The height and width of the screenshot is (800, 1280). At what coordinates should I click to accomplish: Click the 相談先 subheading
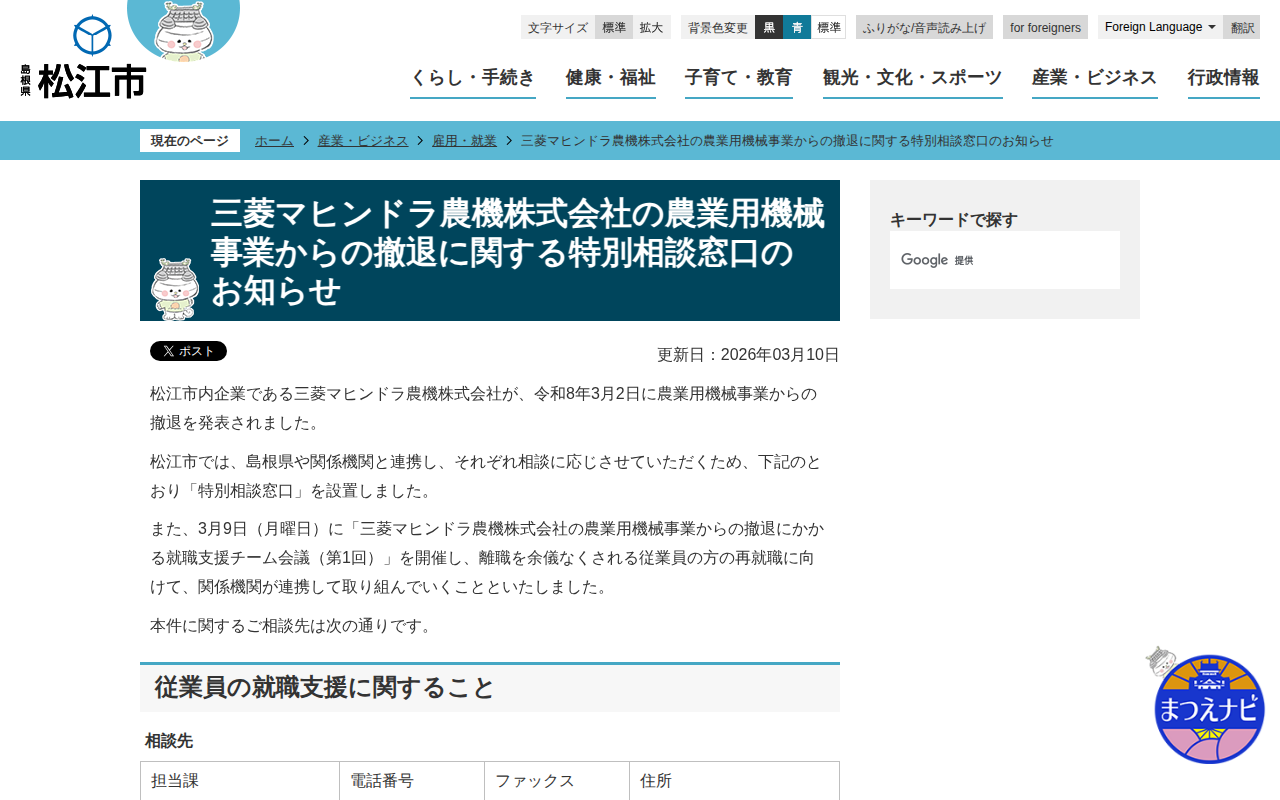coord(169,741)
